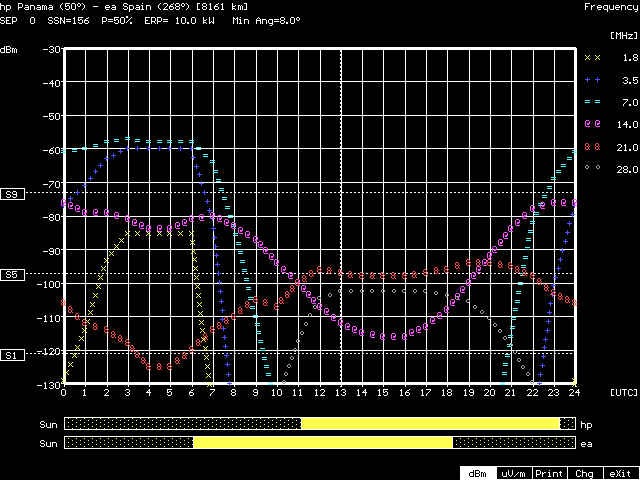Image resolution: width=640 pixels, height=480 pixels.
Task: Click the -130 y-axis label
Action: pyautogui.click(x=48, y=384)
